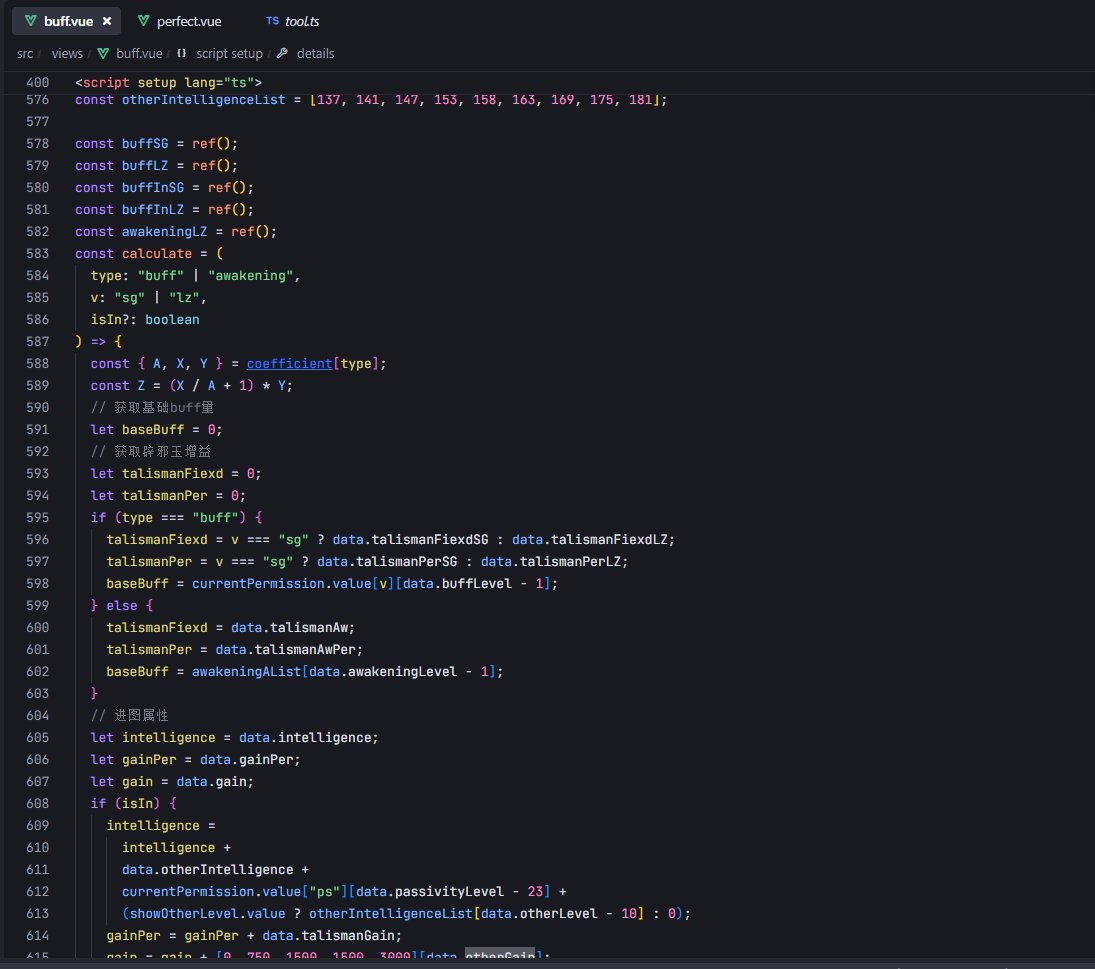Click the wrench icon before 'details' breadcrumb
1095x969 pixels.
[282, 53]
